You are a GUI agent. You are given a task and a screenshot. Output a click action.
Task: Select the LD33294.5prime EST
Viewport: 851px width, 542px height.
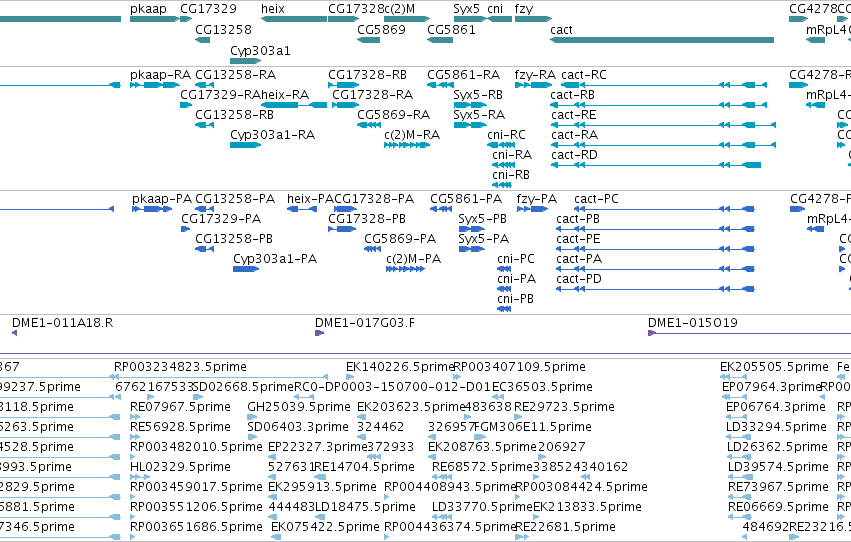[737, 437]
